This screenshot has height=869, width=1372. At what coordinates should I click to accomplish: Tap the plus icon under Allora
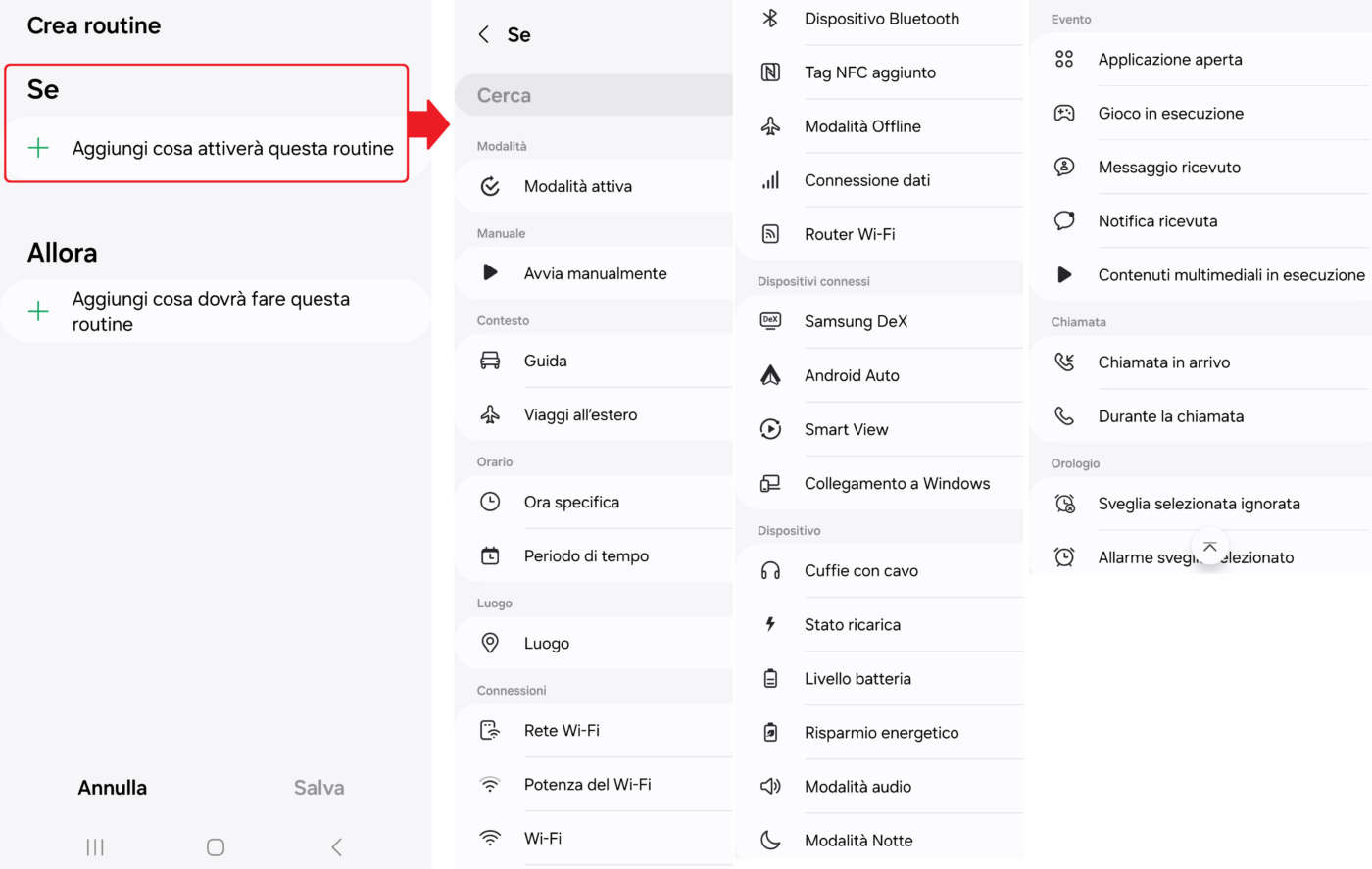click(38, 312)
